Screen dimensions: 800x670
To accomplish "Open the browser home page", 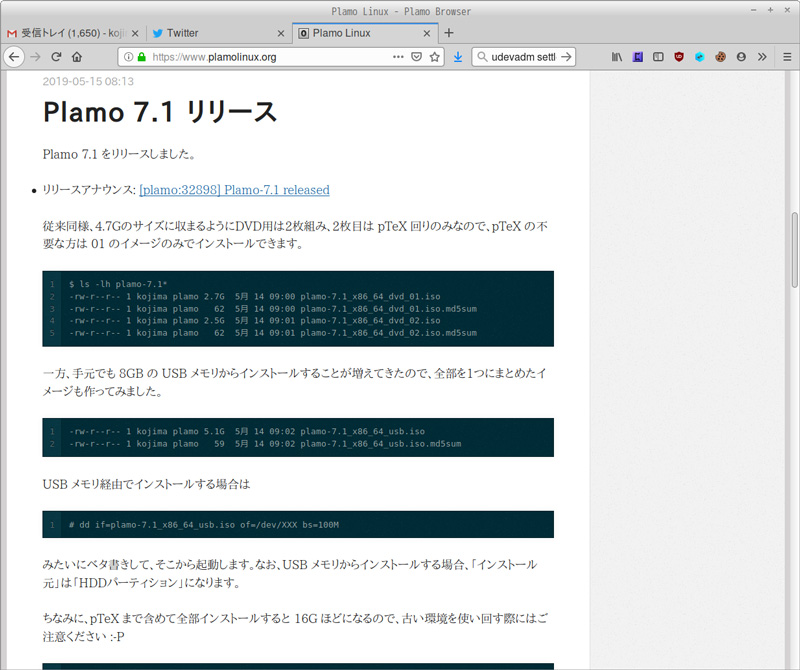I will [x=77, y=57].
